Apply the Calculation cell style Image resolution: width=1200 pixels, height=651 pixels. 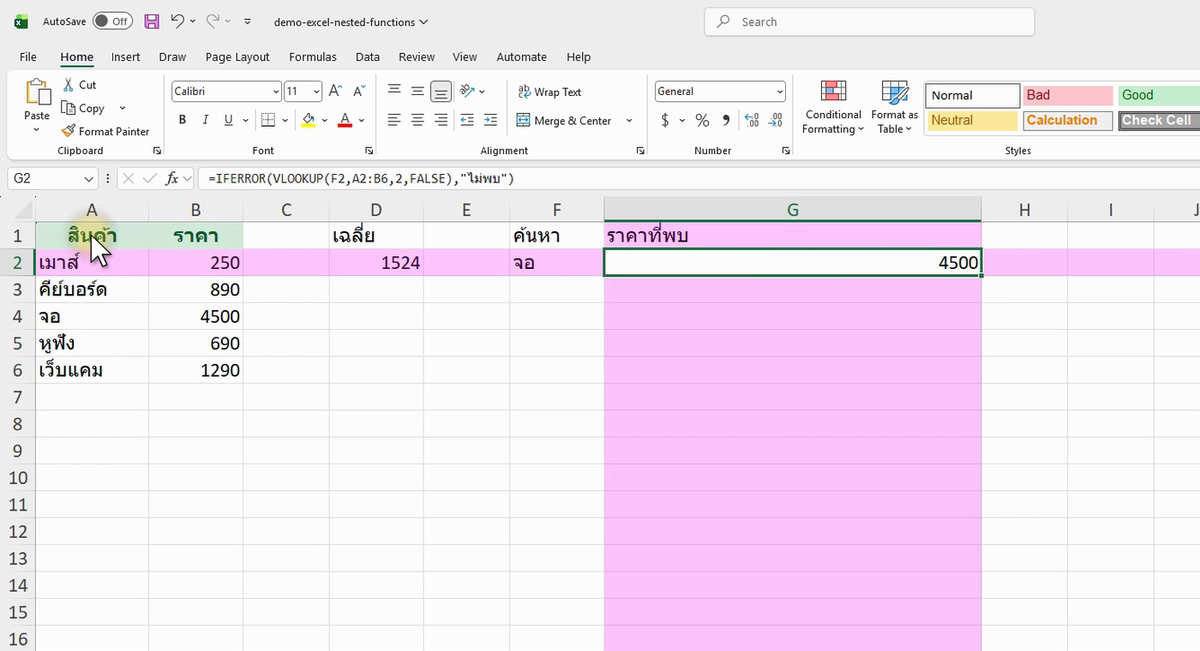(1068, 120)
